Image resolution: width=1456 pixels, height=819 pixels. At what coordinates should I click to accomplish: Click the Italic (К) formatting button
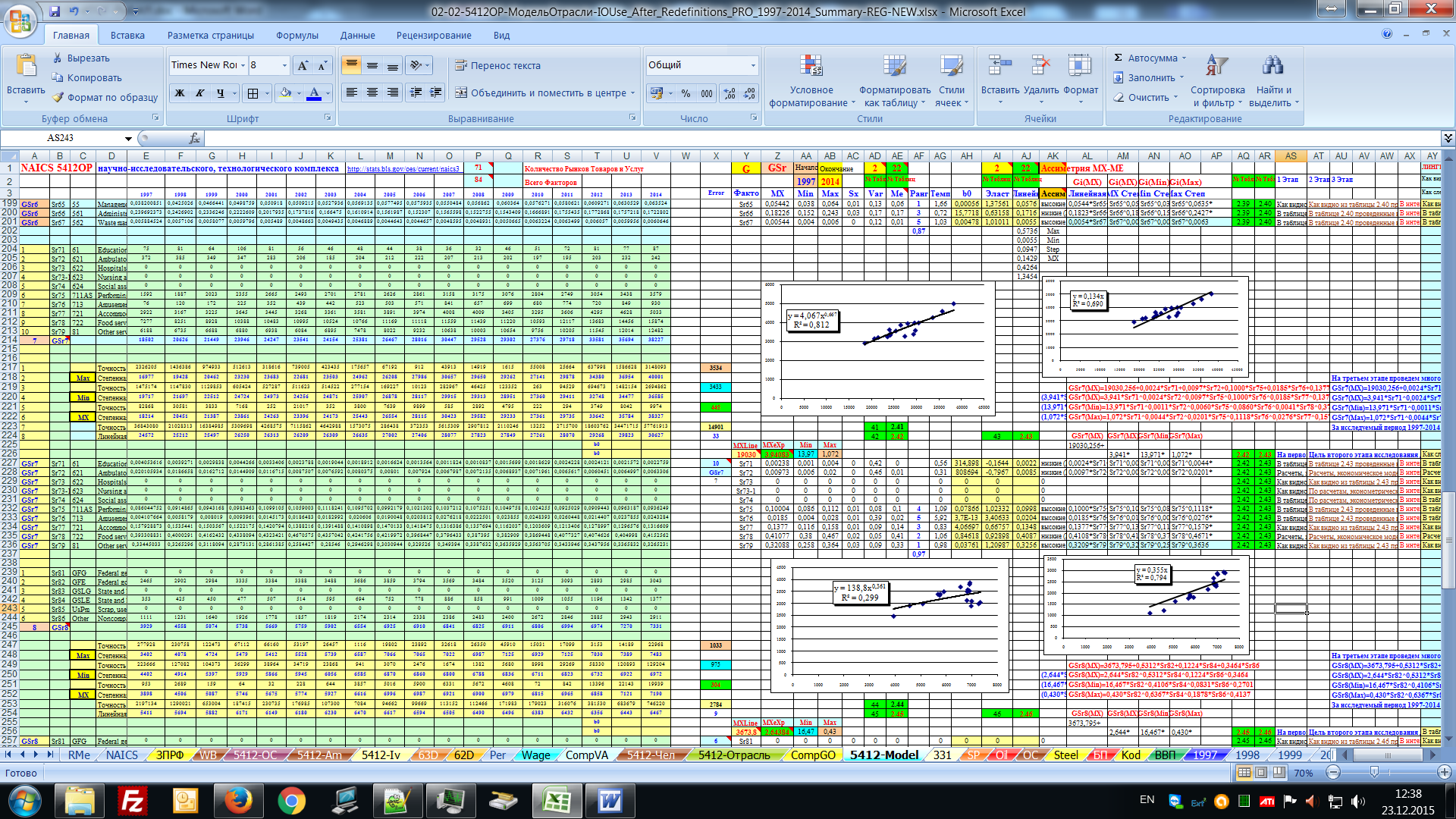tap(200, 93)
